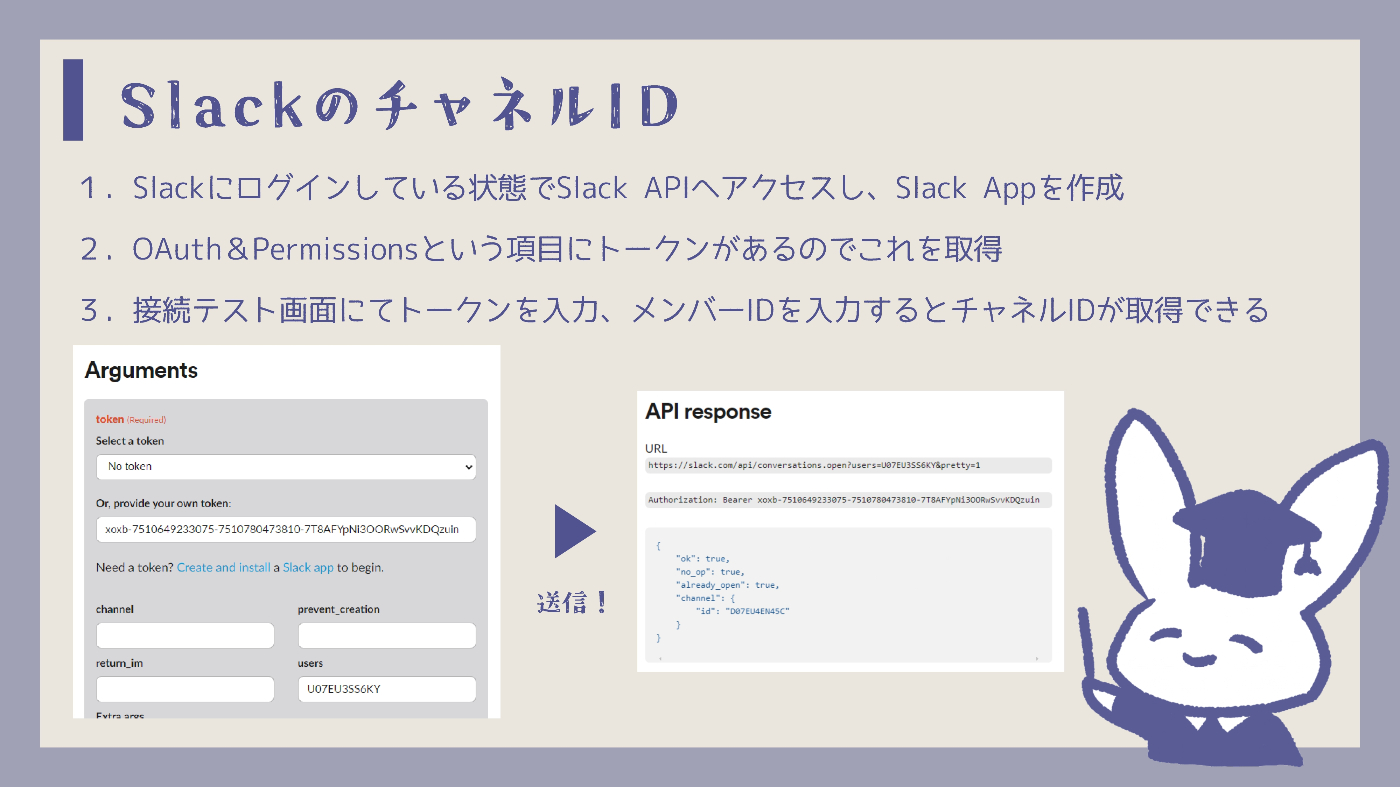Click step 2 text about OAuth＆Permissions

coord(541,249)
